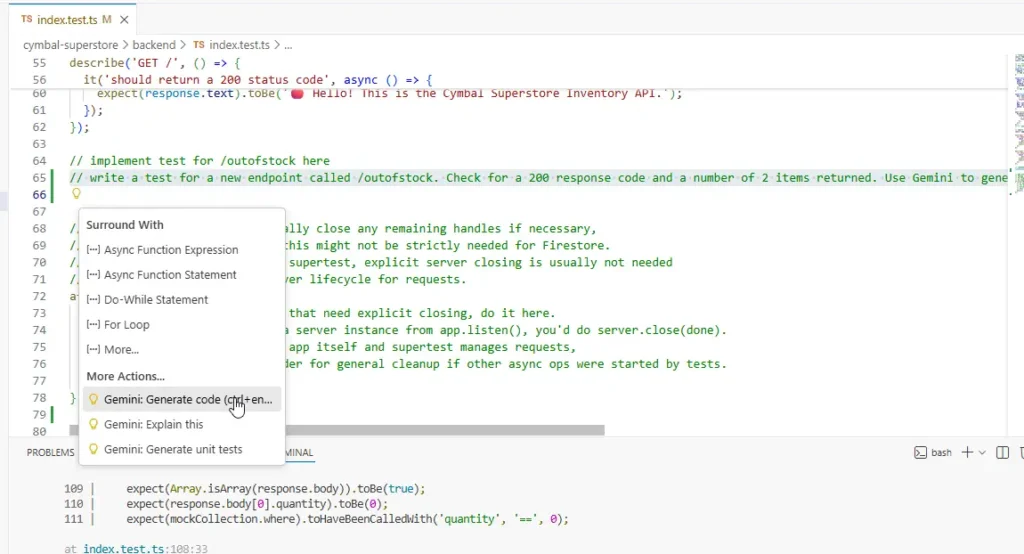The height and width of the screenshot is (554, 1024).
Task: Click the bash terminal shell icon
Action: 920,452
